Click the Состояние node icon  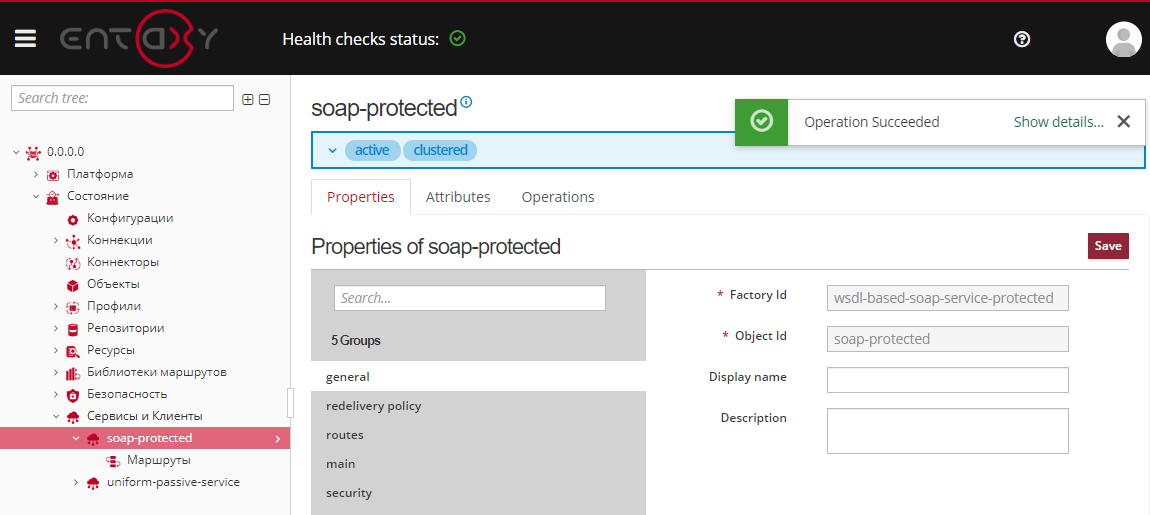[x=53, y=197]
